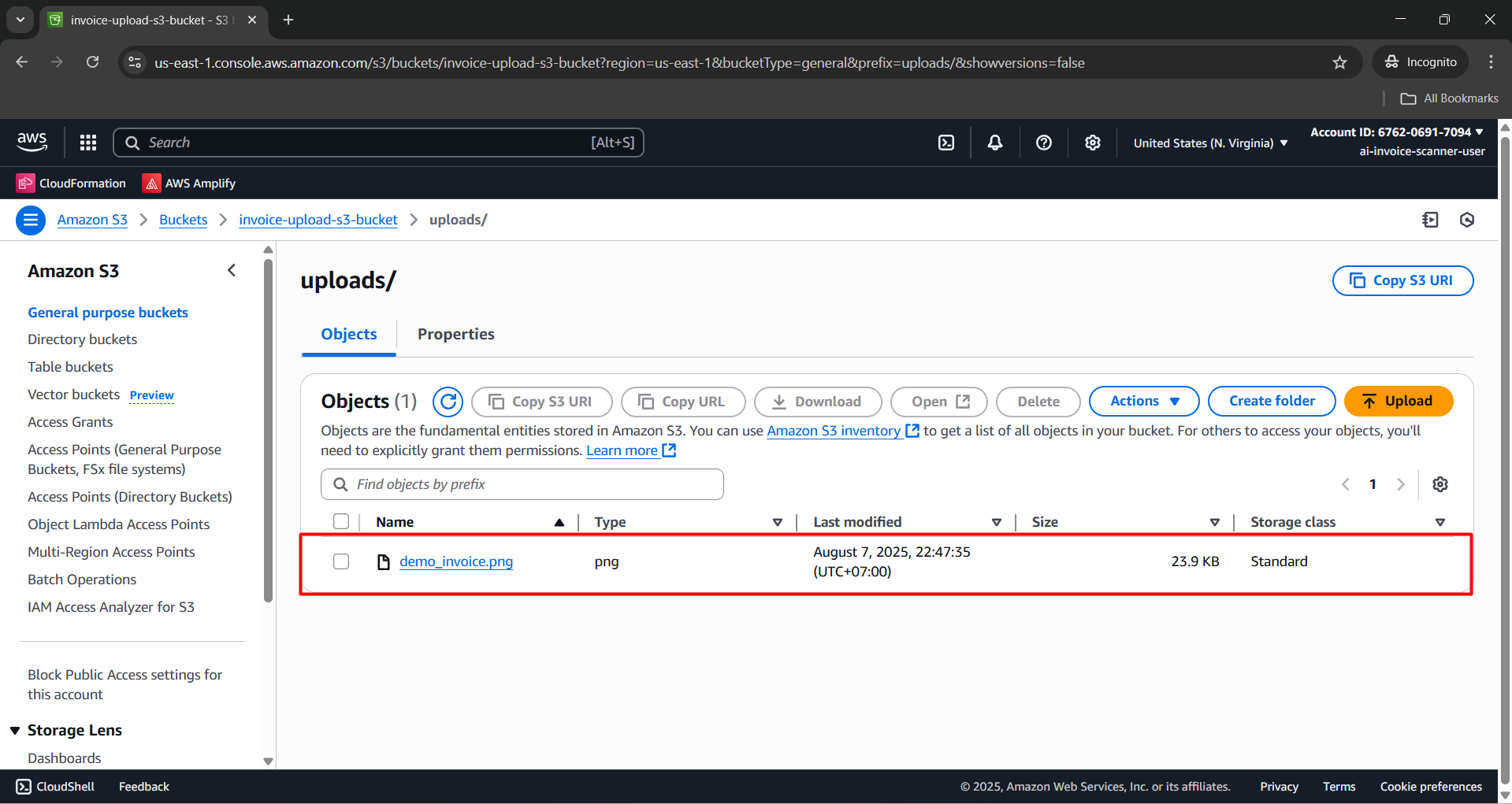1512x804 pixels.
Task: Open the region selector United States (N. Virginia)
Action: 1209,143
